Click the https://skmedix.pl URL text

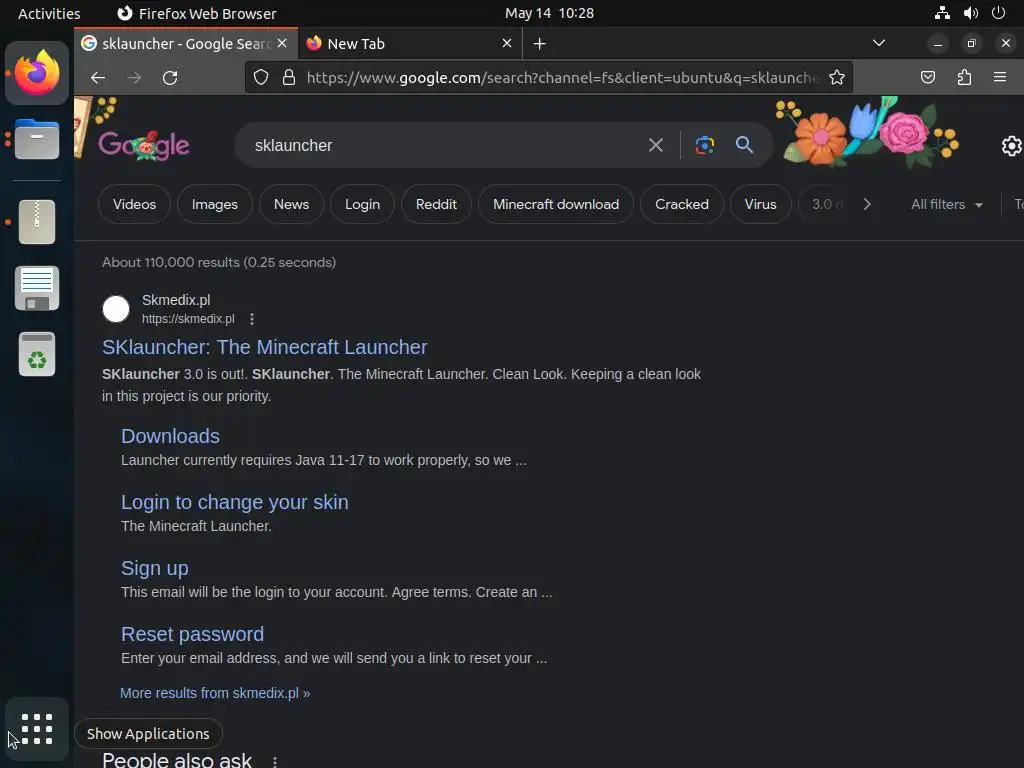(188, 319)
